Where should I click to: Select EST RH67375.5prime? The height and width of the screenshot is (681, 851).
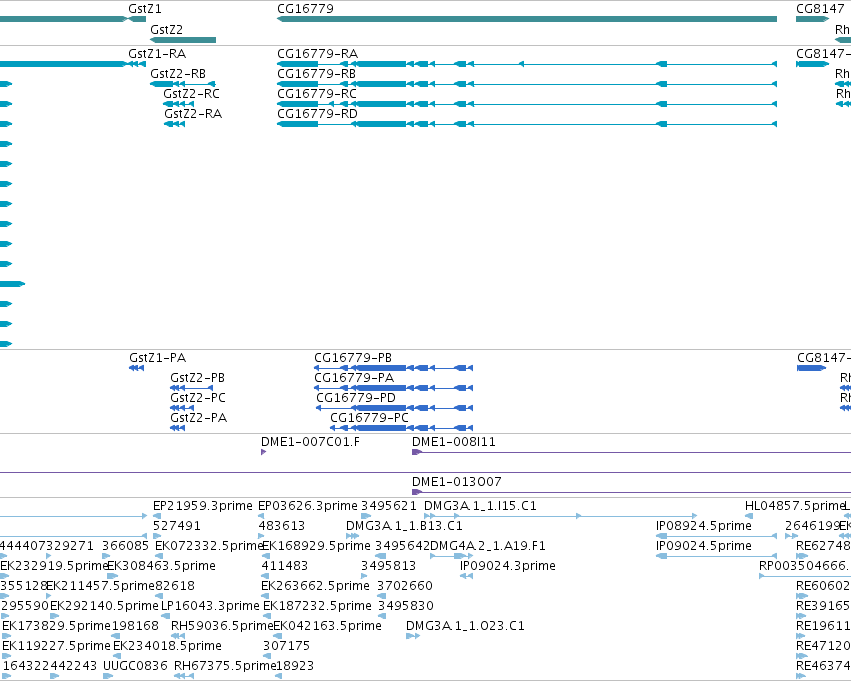[x=225, y=666]
